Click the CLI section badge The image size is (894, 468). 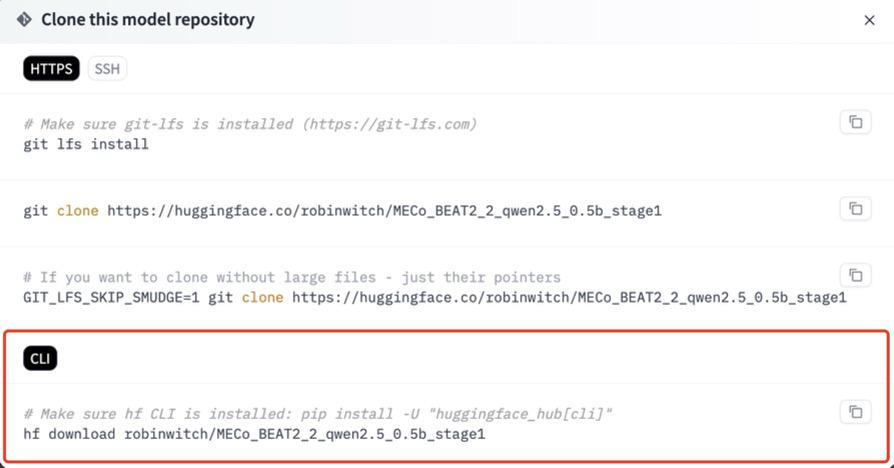[x=40, y=359]
